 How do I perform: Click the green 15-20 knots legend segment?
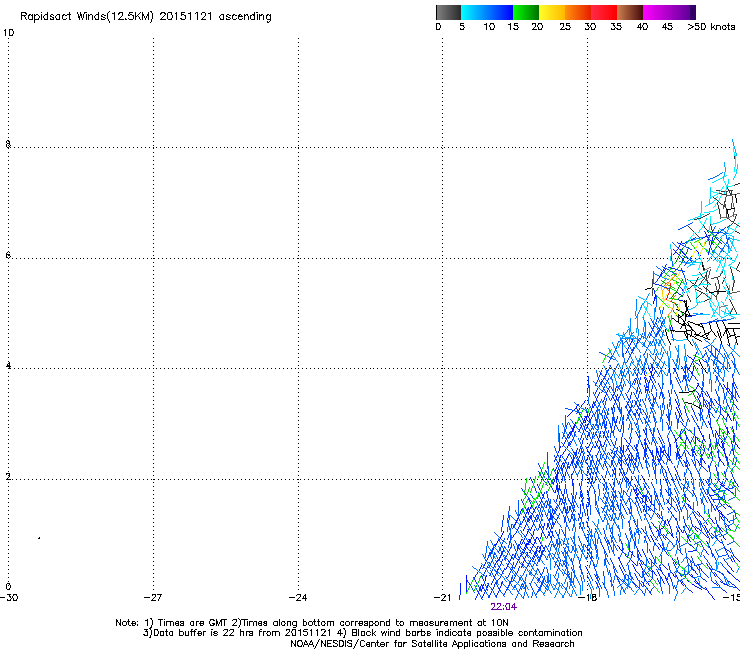click(x=526, y=12)
